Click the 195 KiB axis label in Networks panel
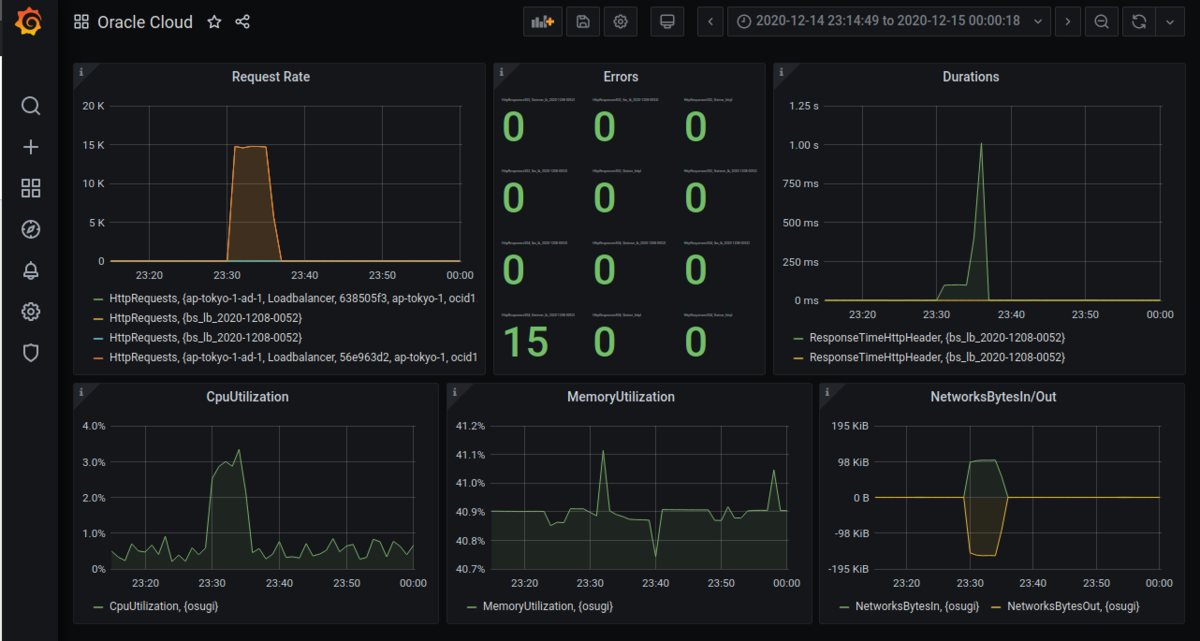Image resolution: width=1200 pixels, height=641 pixels. coord(852,426)
